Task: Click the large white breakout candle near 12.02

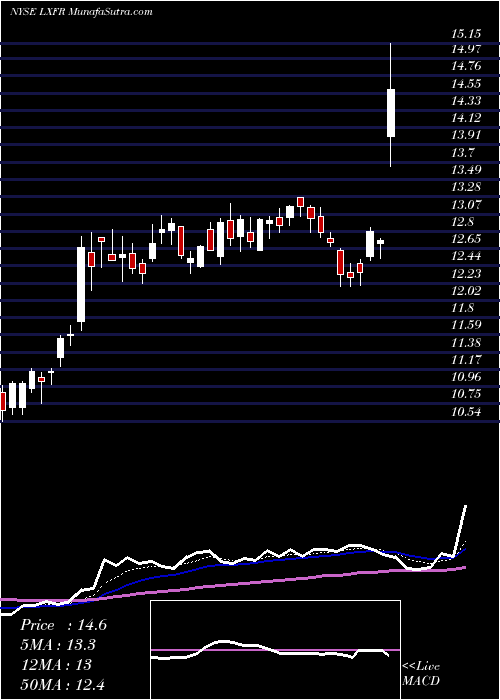Action: tap(81, 284)
